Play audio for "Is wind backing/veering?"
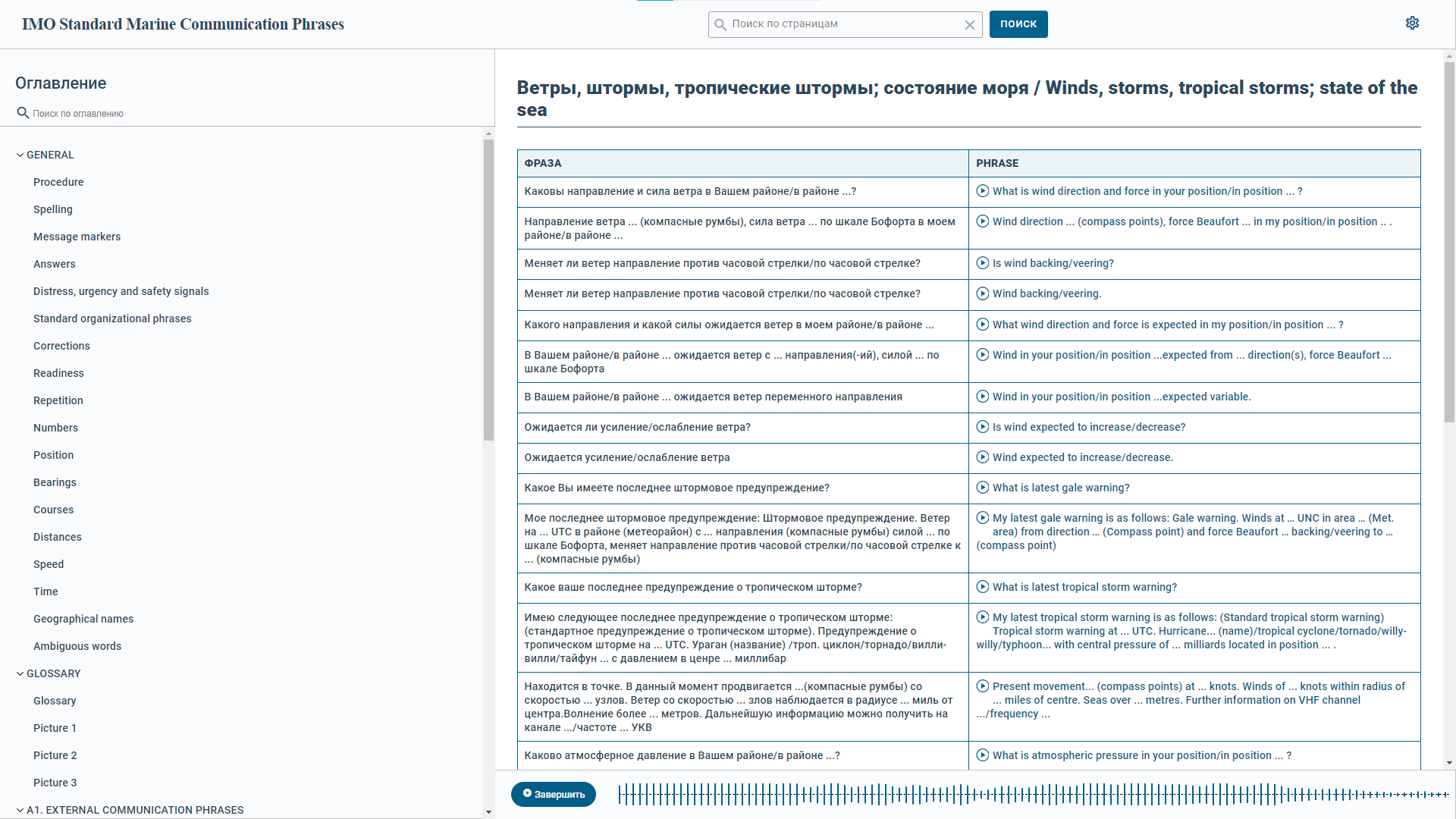The image size is (1456, 819). 982,263
